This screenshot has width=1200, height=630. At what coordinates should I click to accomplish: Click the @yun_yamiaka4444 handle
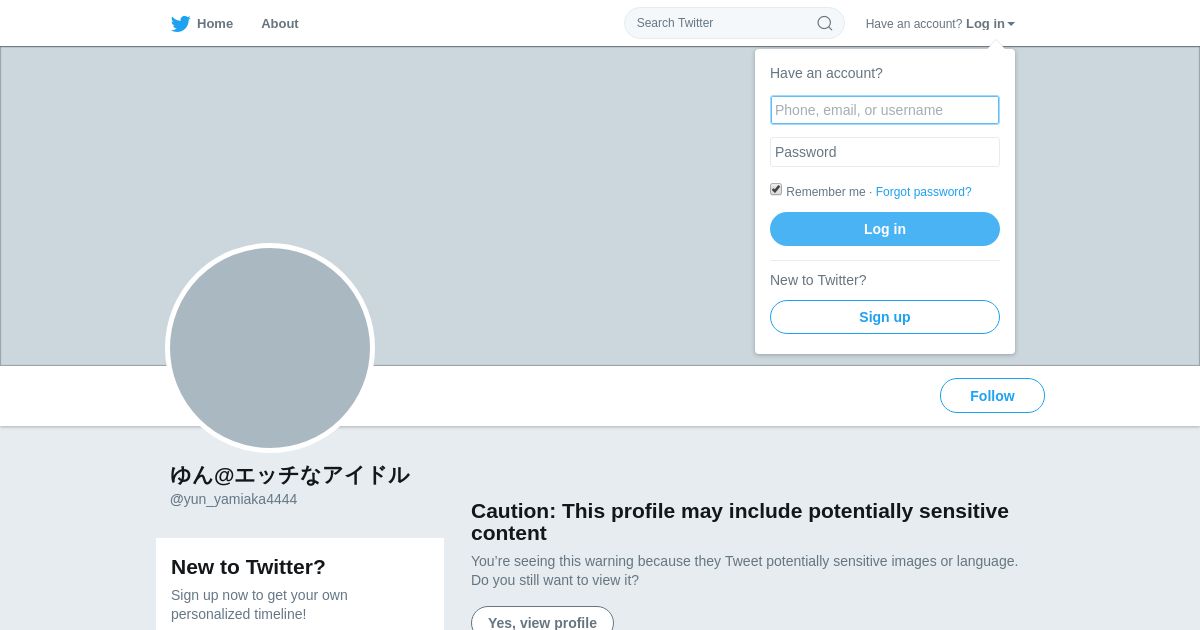click(233, 499)
